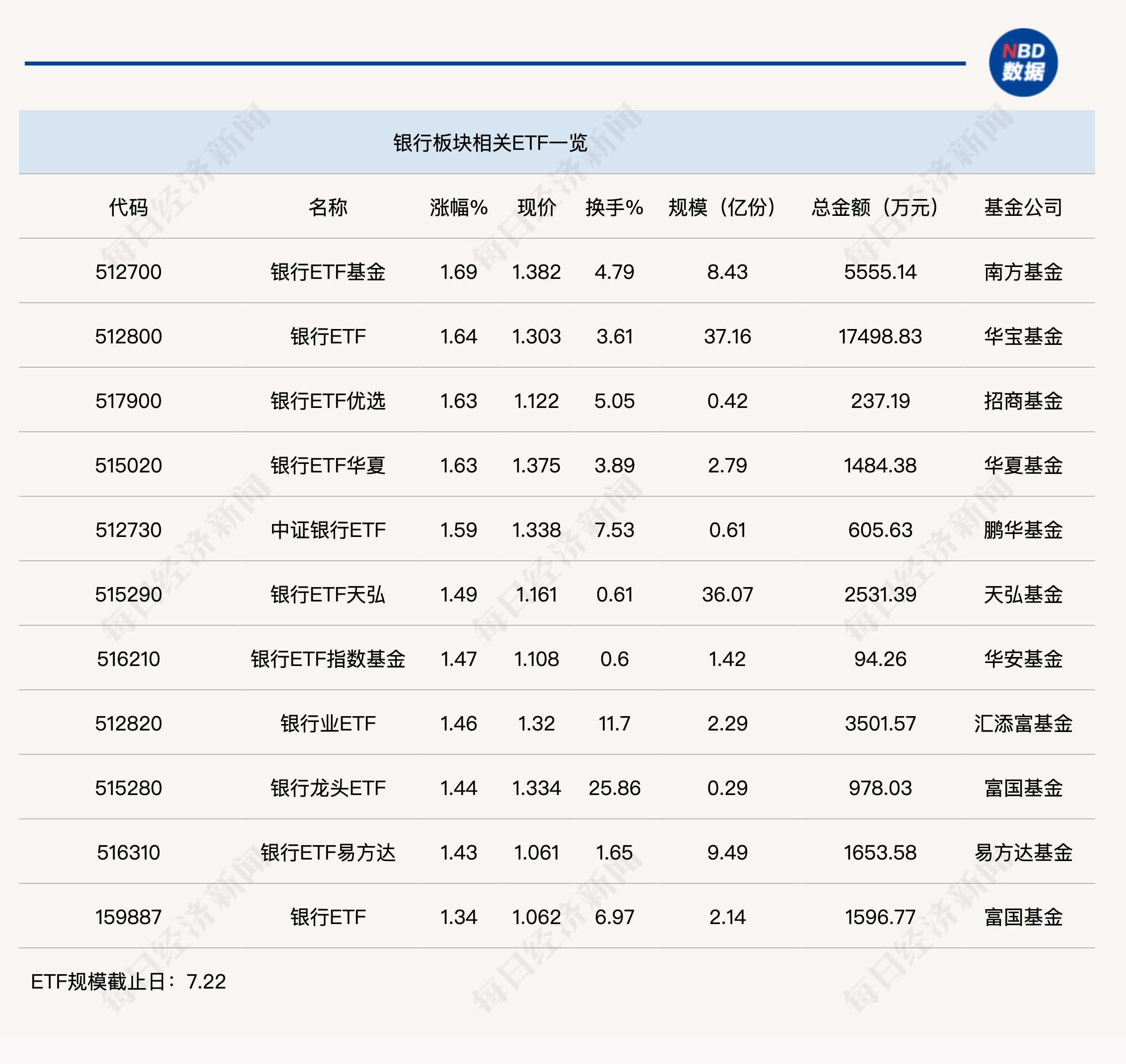The image size is (1126, 1064).
Task: Click total amount 94.26
Action: point(880,660)
